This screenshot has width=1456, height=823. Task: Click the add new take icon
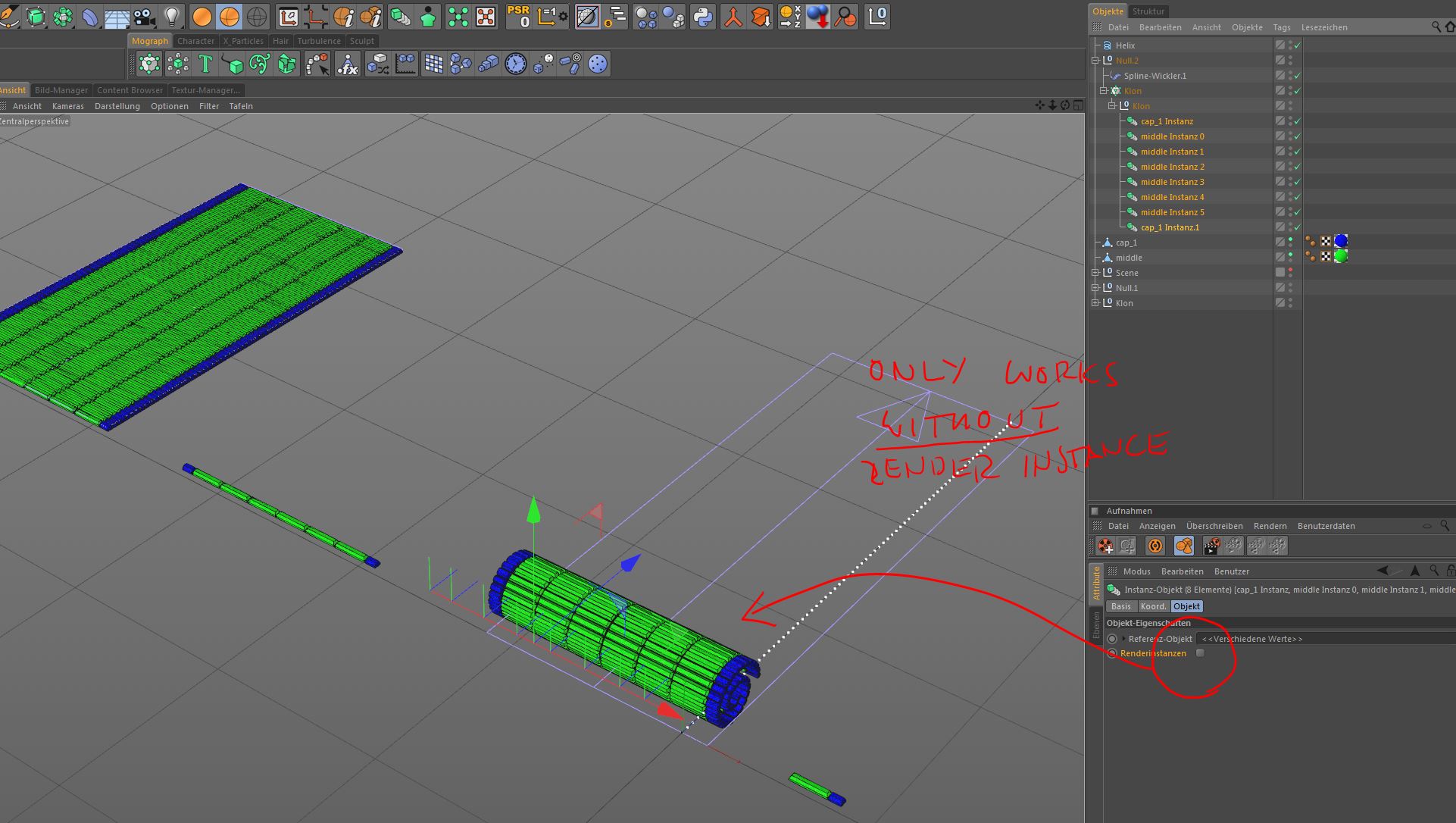(x=1105, y=546)
